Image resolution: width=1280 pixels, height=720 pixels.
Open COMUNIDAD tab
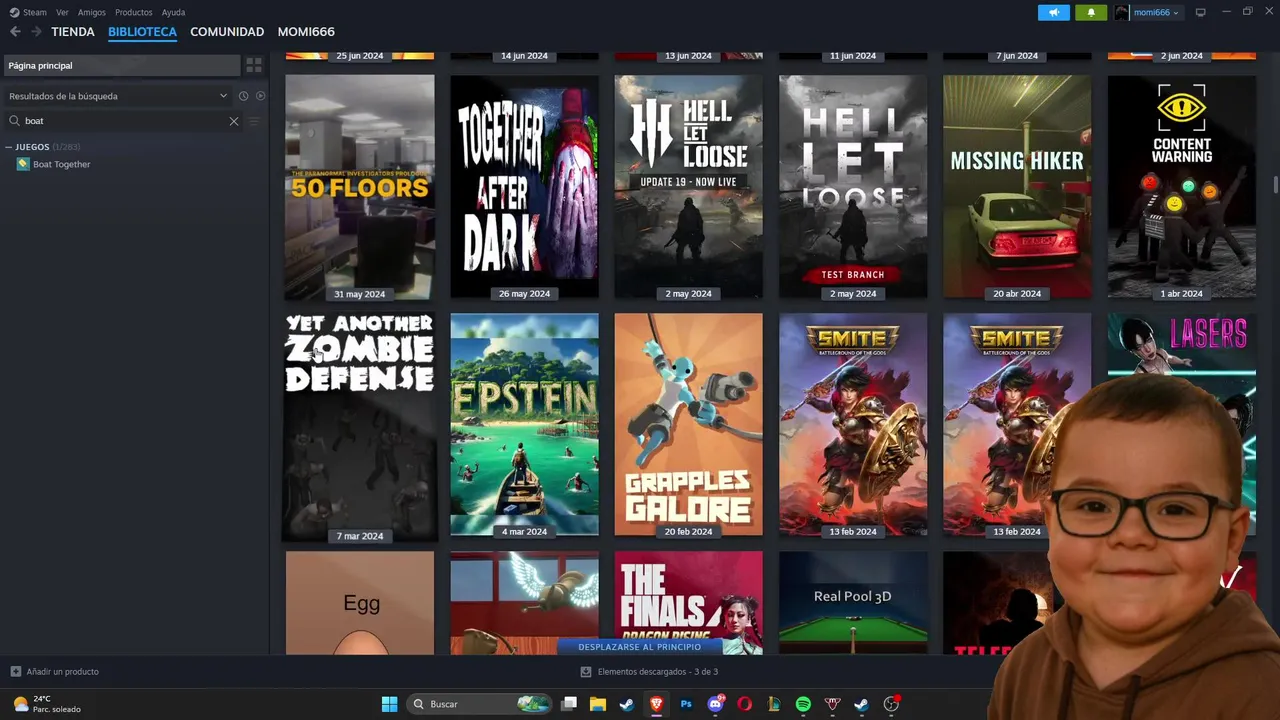(227, 32)
